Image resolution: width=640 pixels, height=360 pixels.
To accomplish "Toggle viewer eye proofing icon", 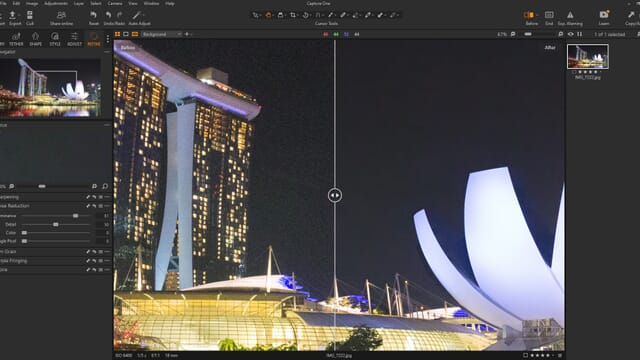I will pyautogui.click(x=571, y=34).
